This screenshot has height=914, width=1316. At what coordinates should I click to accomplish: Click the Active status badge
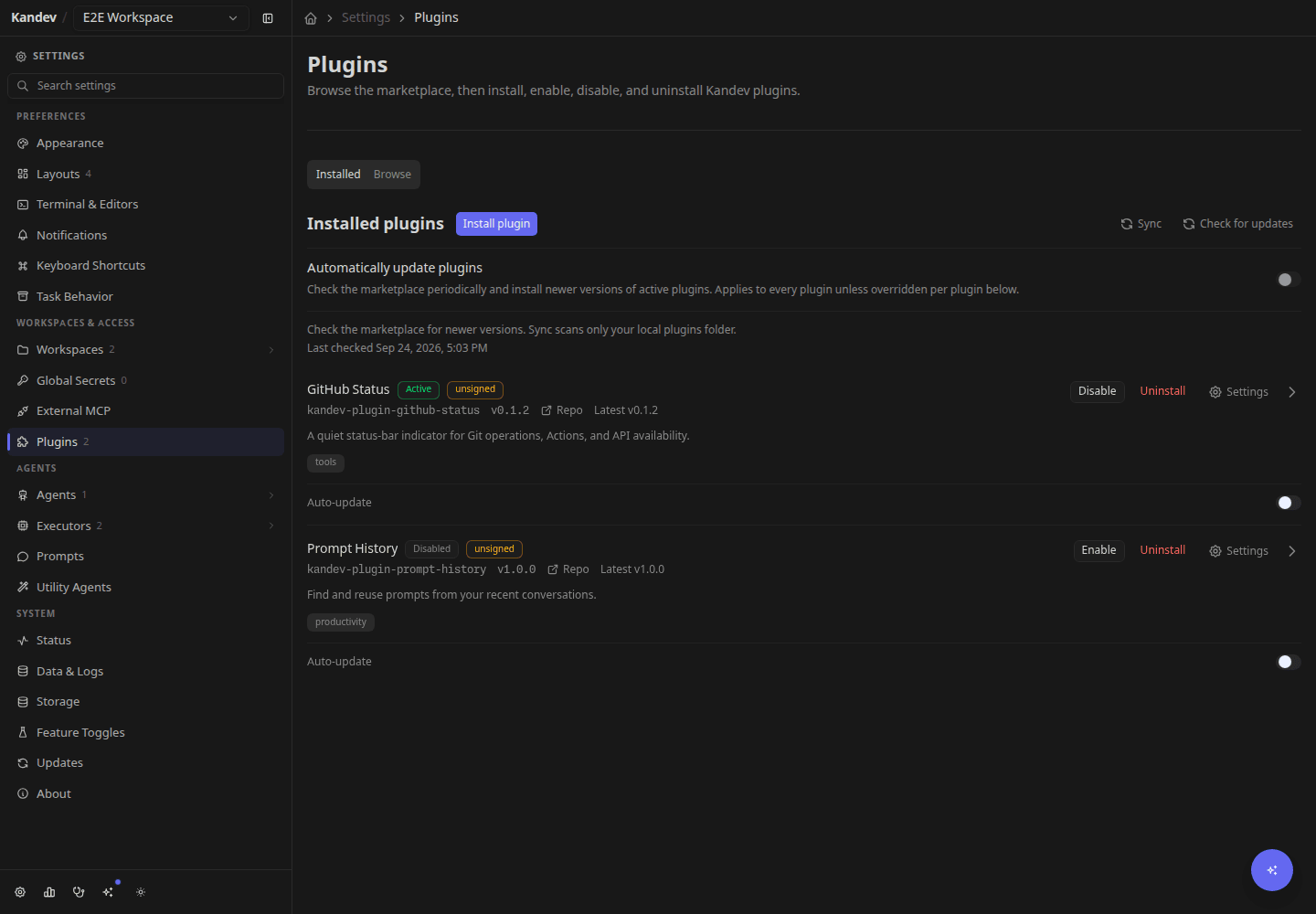pyautogui.click(x=419, y=389)
